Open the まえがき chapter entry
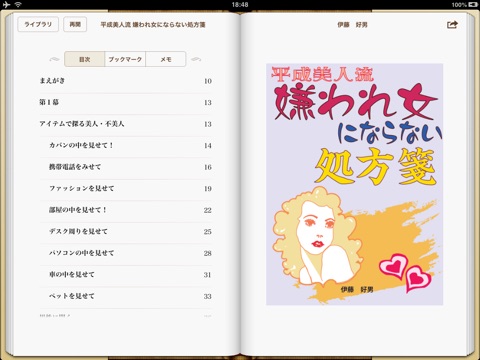 [x=126, y=81]
